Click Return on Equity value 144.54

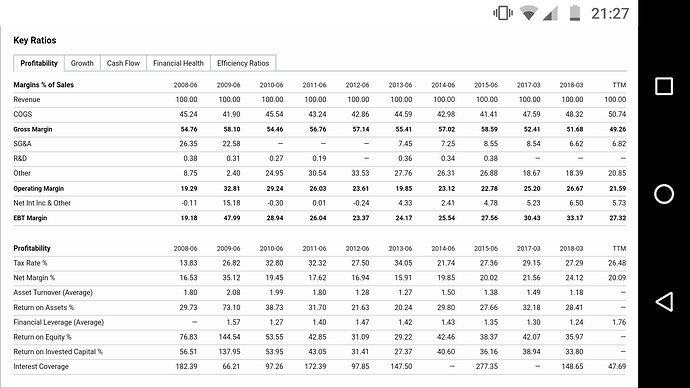coord(229,337)
